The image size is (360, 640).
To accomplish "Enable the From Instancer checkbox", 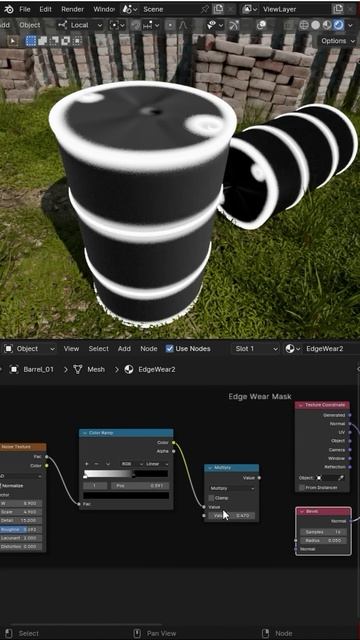I will point(302,488).
